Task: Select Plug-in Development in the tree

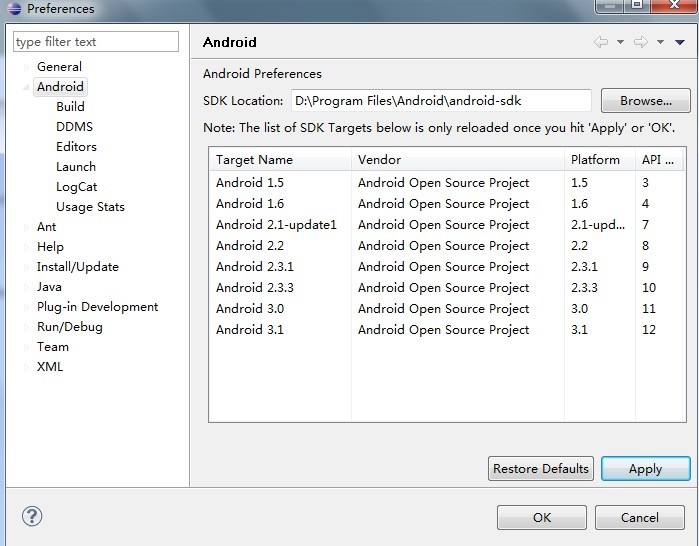Action: click(97, 307)
